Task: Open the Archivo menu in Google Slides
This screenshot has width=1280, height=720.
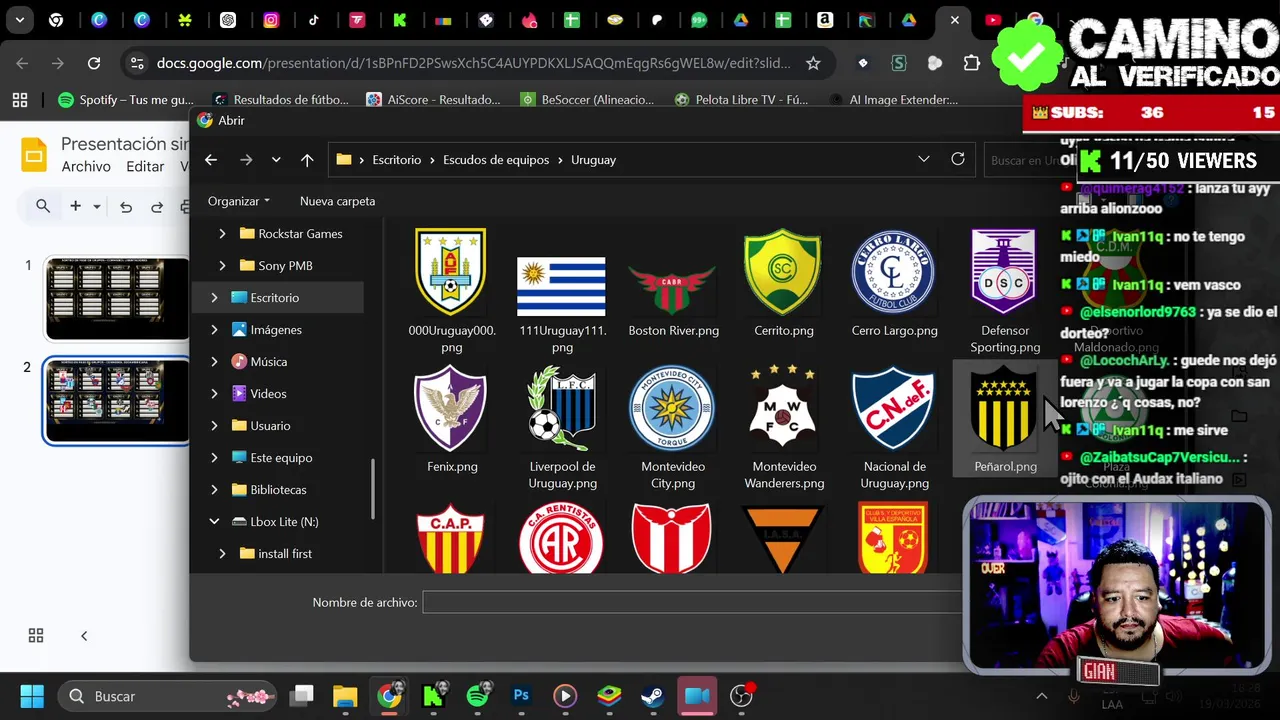Action: click(86, 167)
